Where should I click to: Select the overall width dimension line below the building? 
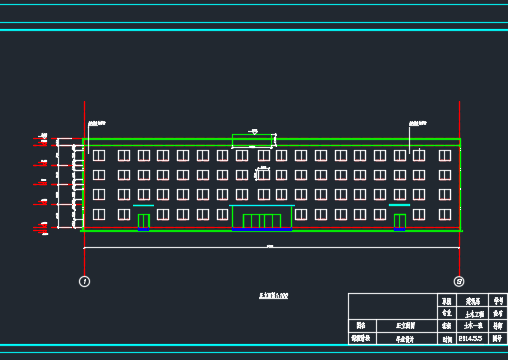click(x=272, y=247)
